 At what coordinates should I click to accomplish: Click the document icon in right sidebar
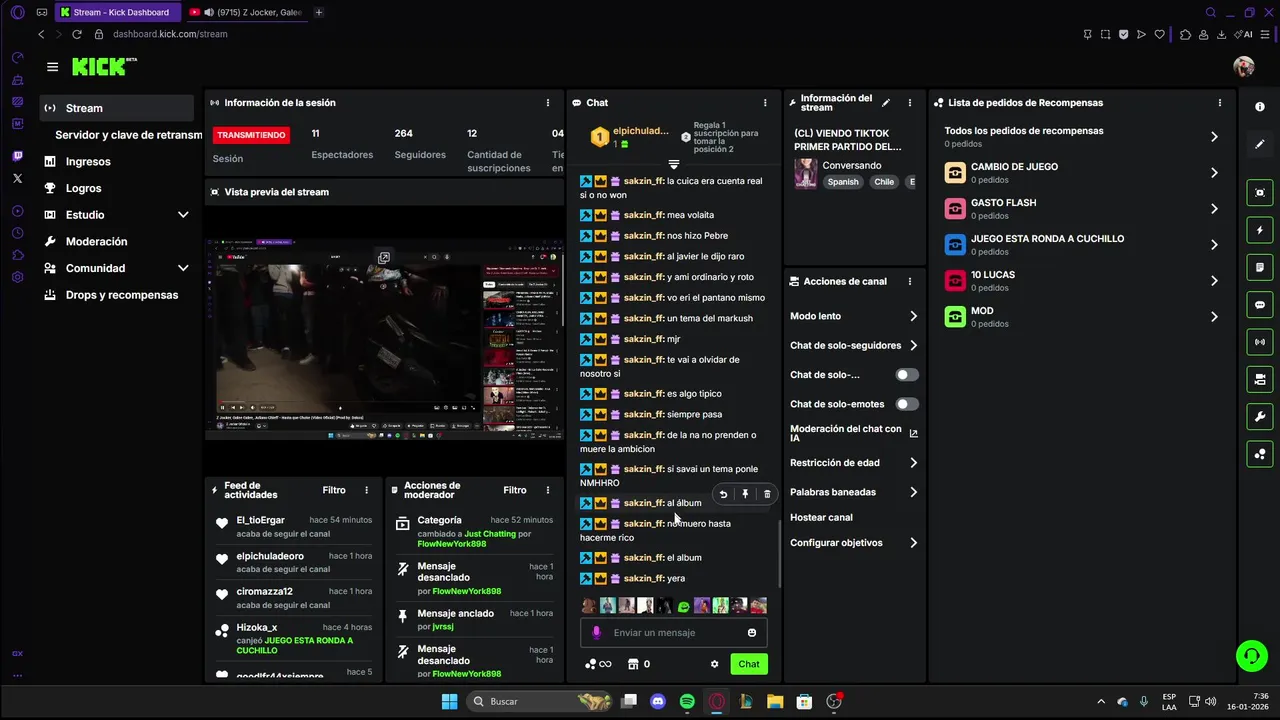pos(1260,267)
